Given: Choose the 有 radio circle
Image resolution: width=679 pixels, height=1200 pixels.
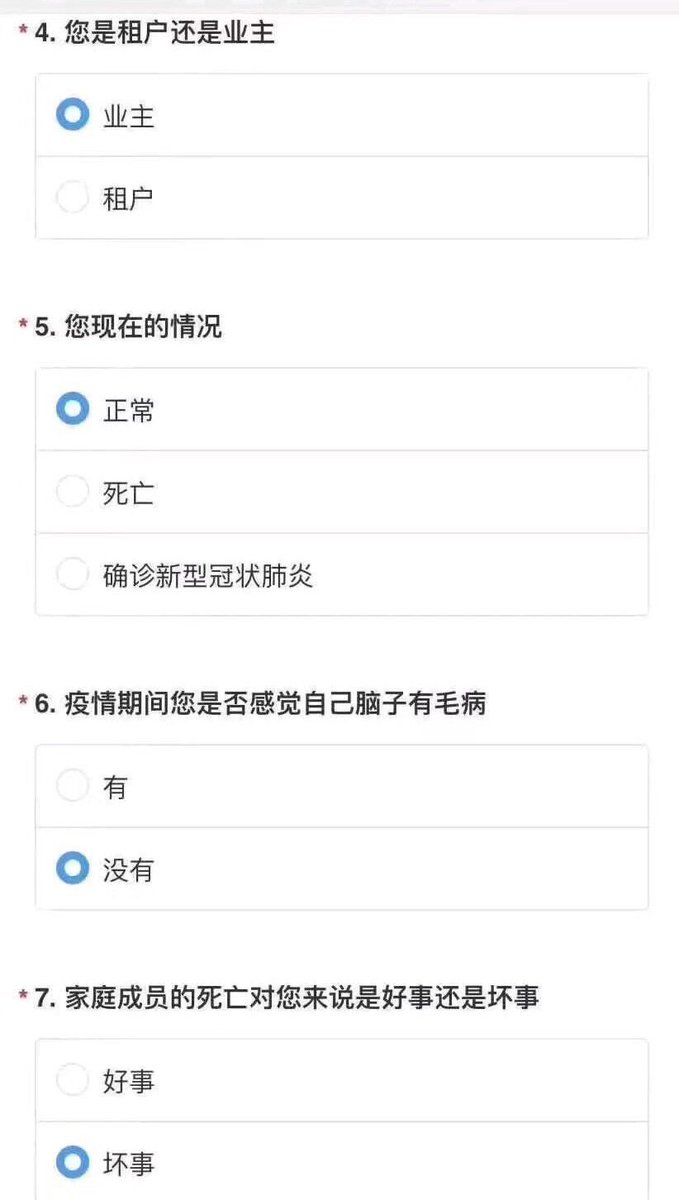Looking at the screenshot, I should pyautogui.click(x=72, y=786).
